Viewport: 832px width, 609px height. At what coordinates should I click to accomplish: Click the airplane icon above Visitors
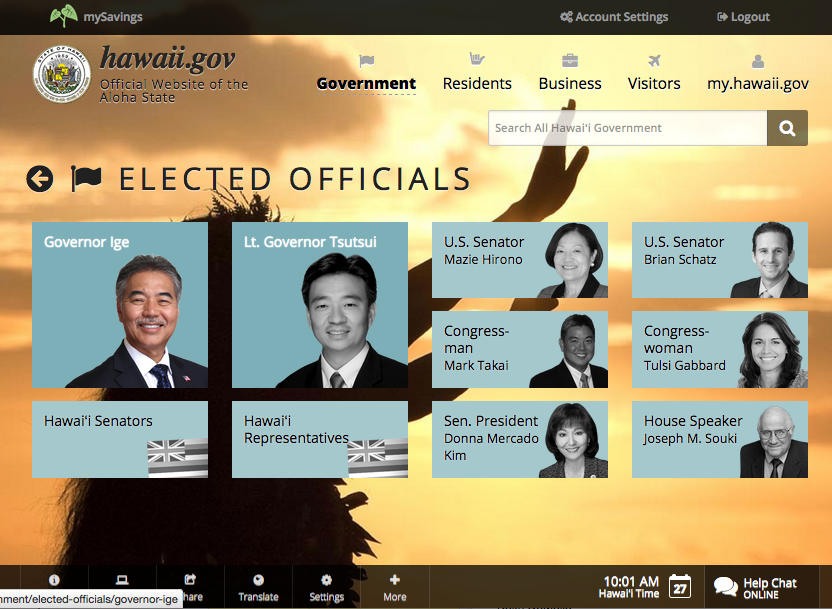[654, 60]
